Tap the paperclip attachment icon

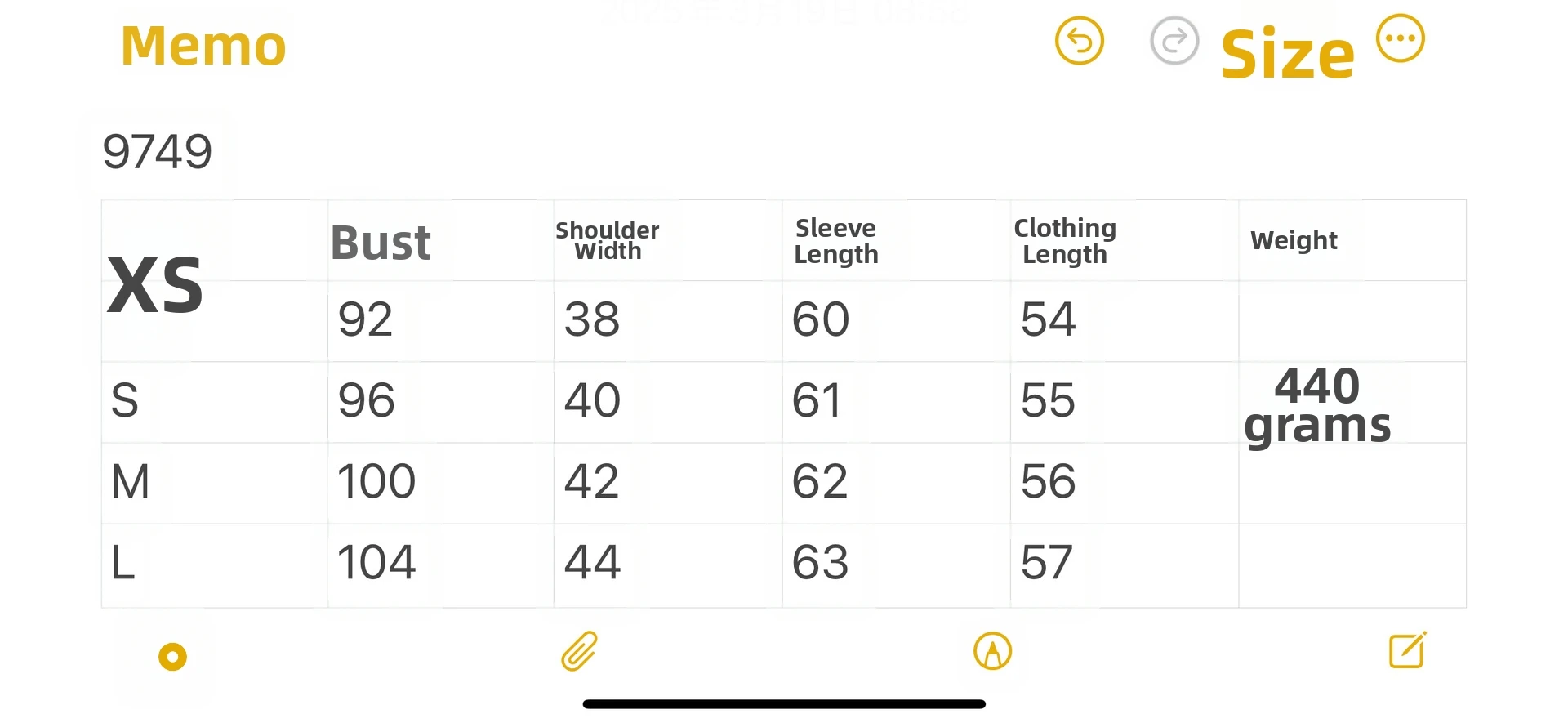pyautogui.click(x=580, y=651)
